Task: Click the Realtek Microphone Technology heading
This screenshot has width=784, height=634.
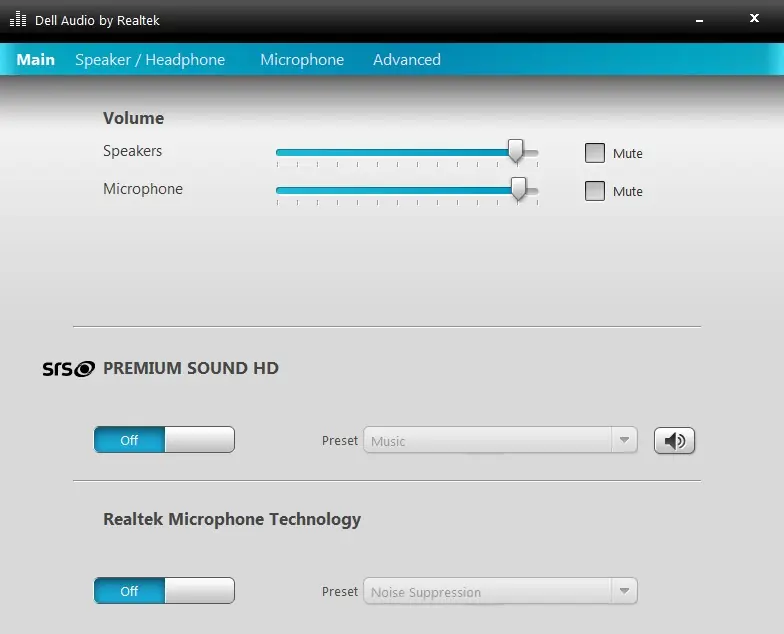Action: 232,519
